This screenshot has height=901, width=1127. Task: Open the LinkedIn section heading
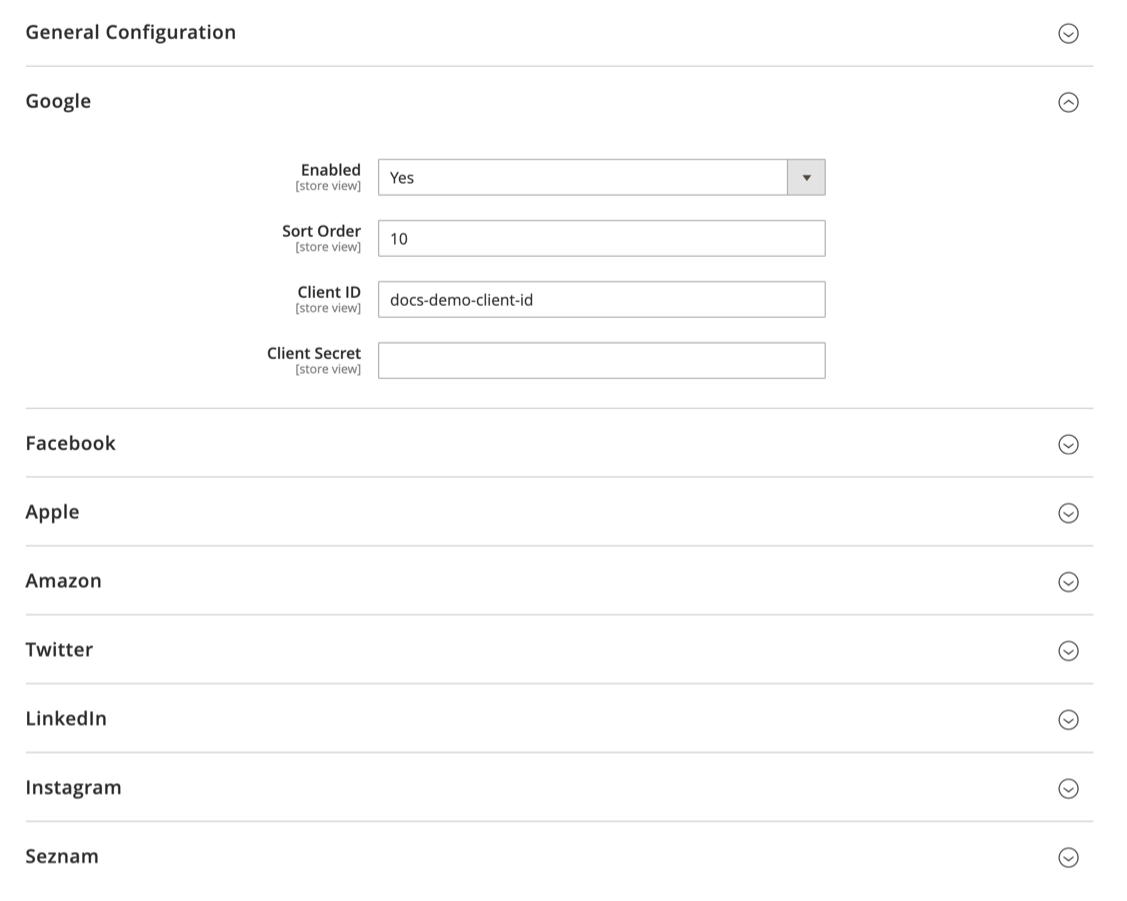tap(66, 719)
